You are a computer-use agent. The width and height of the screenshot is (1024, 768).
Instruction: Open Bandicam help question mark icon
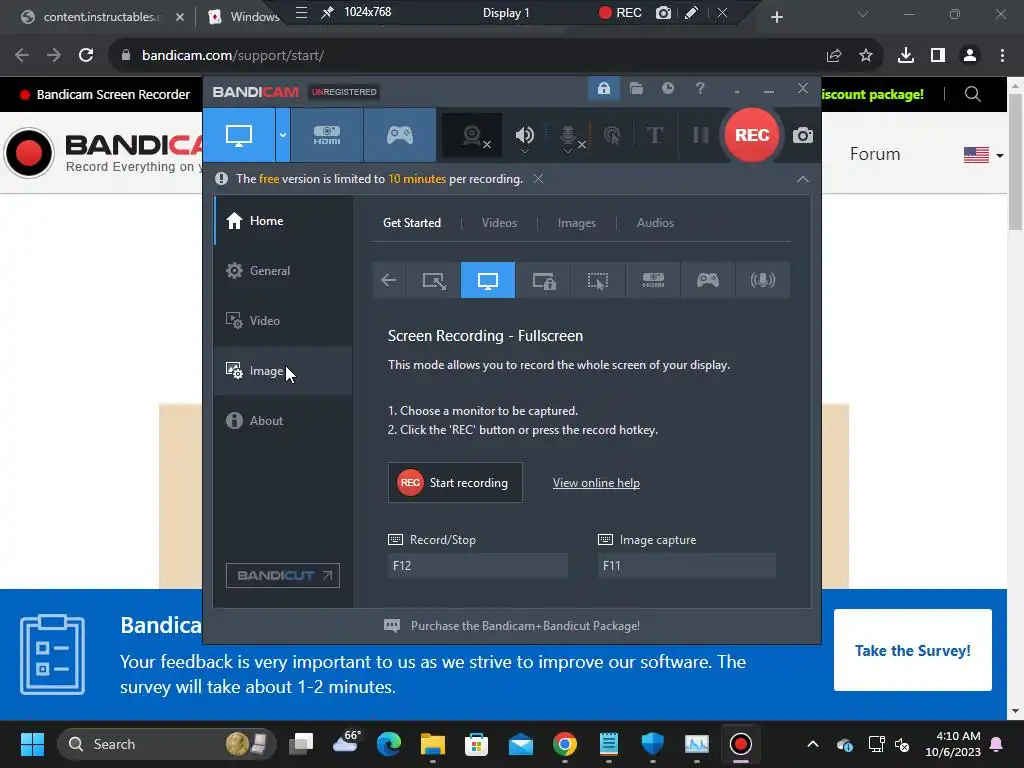click(x=700, y=88)
